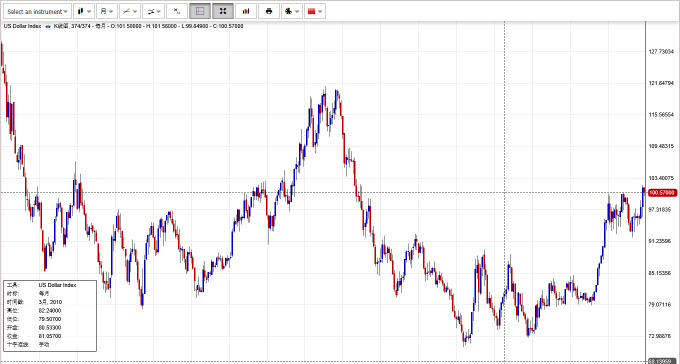Open the indicators dropdown in toolbar
Screen dimensions: 680x364
154,12
